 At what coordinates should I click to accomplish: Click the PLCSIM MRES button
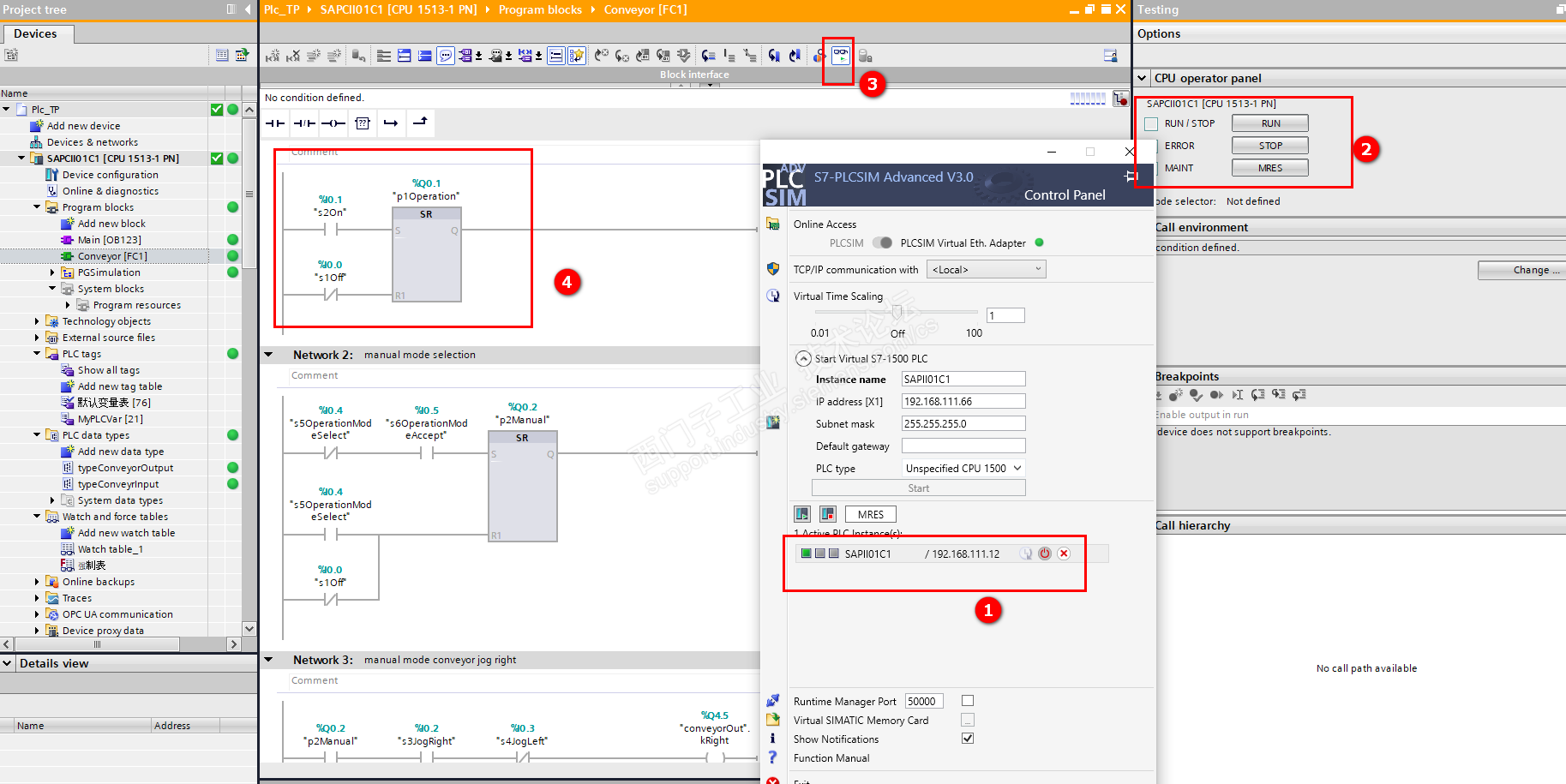(871, 514)
